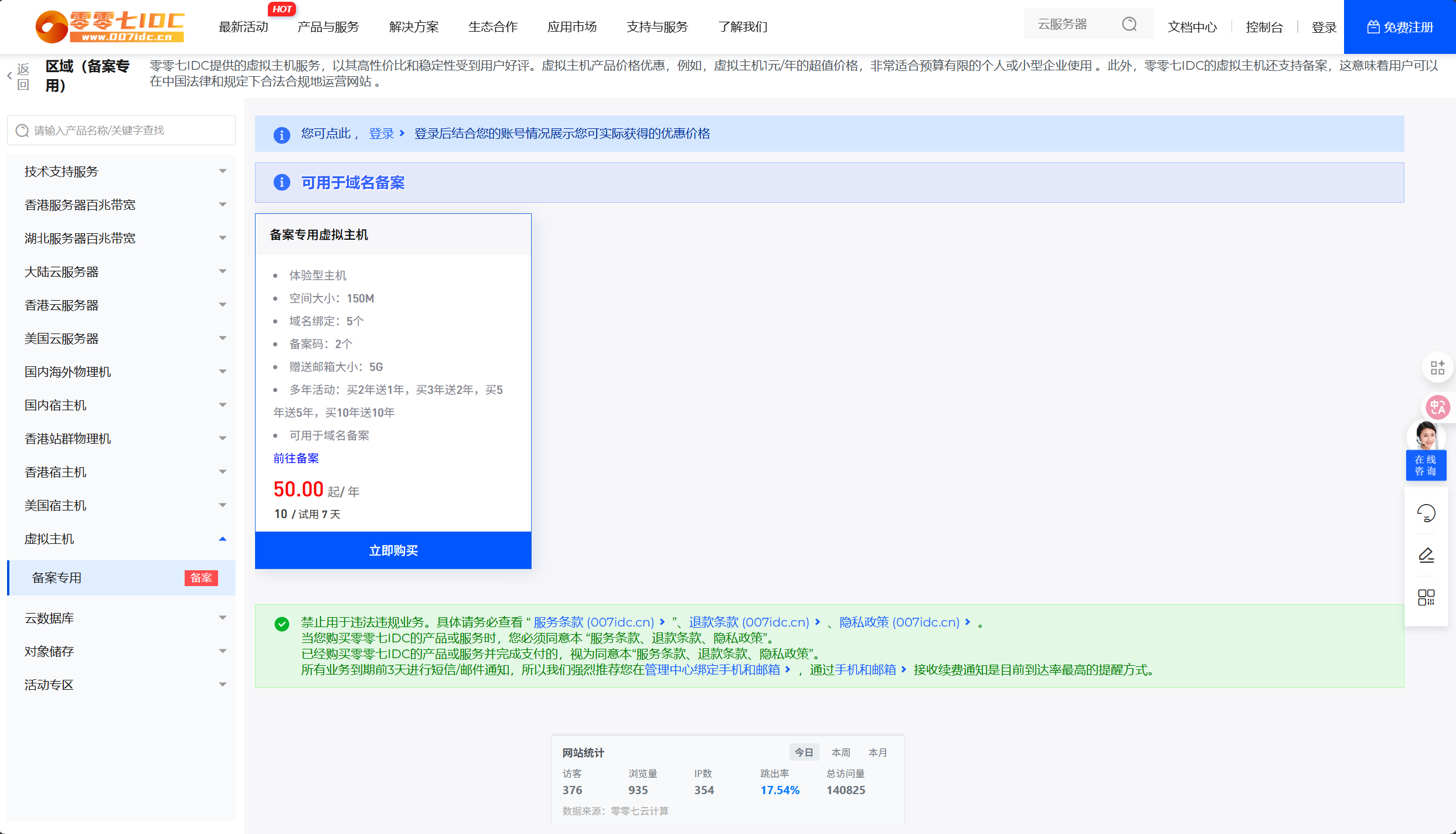Click 前往备案 link
Viewport: 1456px width, 834px height.
(296, 458)
